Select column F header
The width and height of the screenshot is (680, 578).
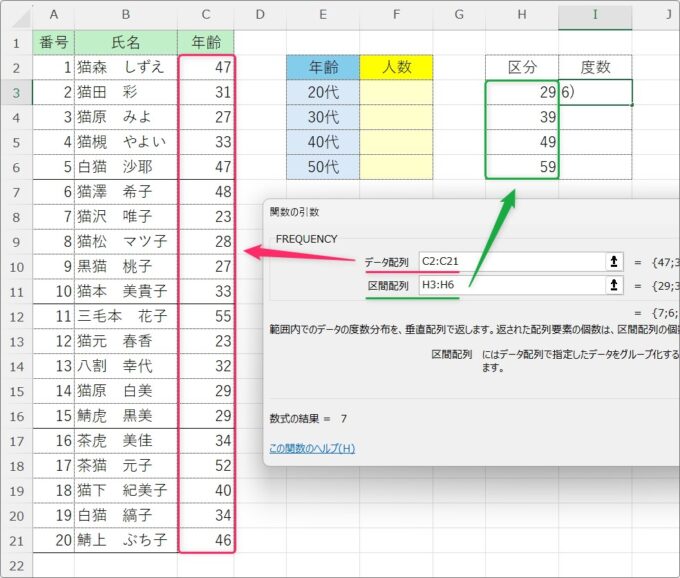(396, 15)
